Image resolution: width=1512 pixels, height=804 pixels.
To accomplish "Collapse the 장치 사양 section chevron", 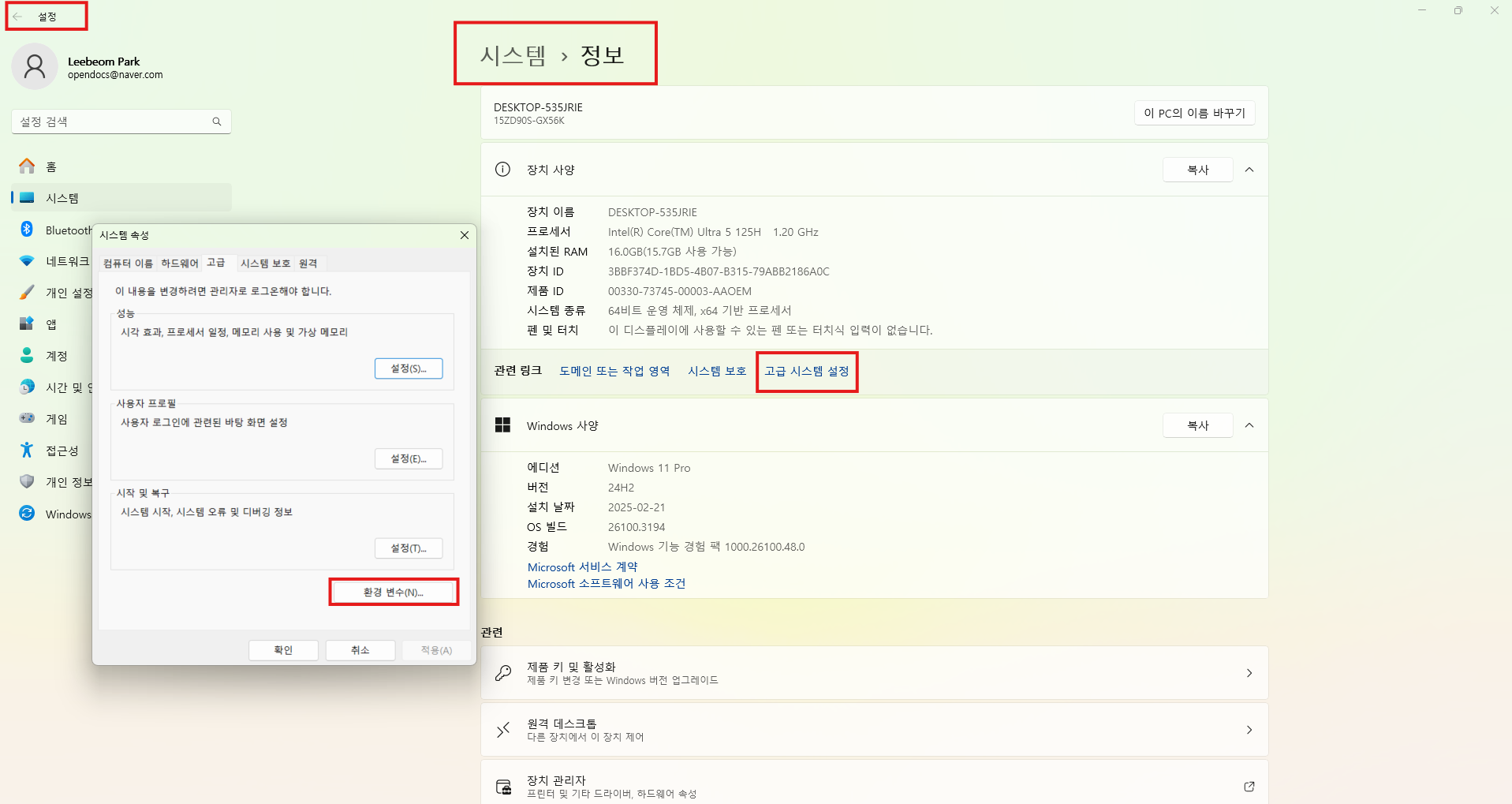I will click(1249, 170).
